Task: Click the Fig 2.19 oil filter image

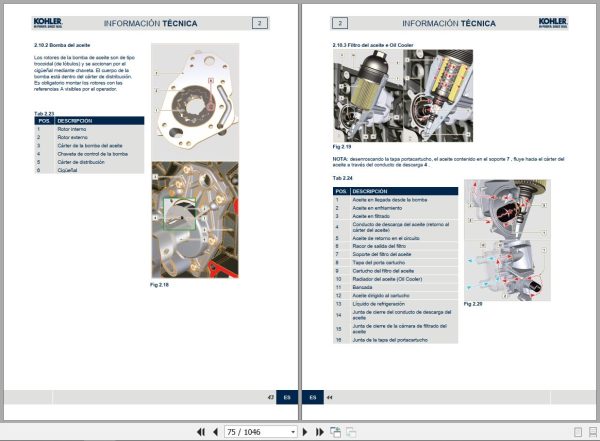Action: tap(403, 96)
